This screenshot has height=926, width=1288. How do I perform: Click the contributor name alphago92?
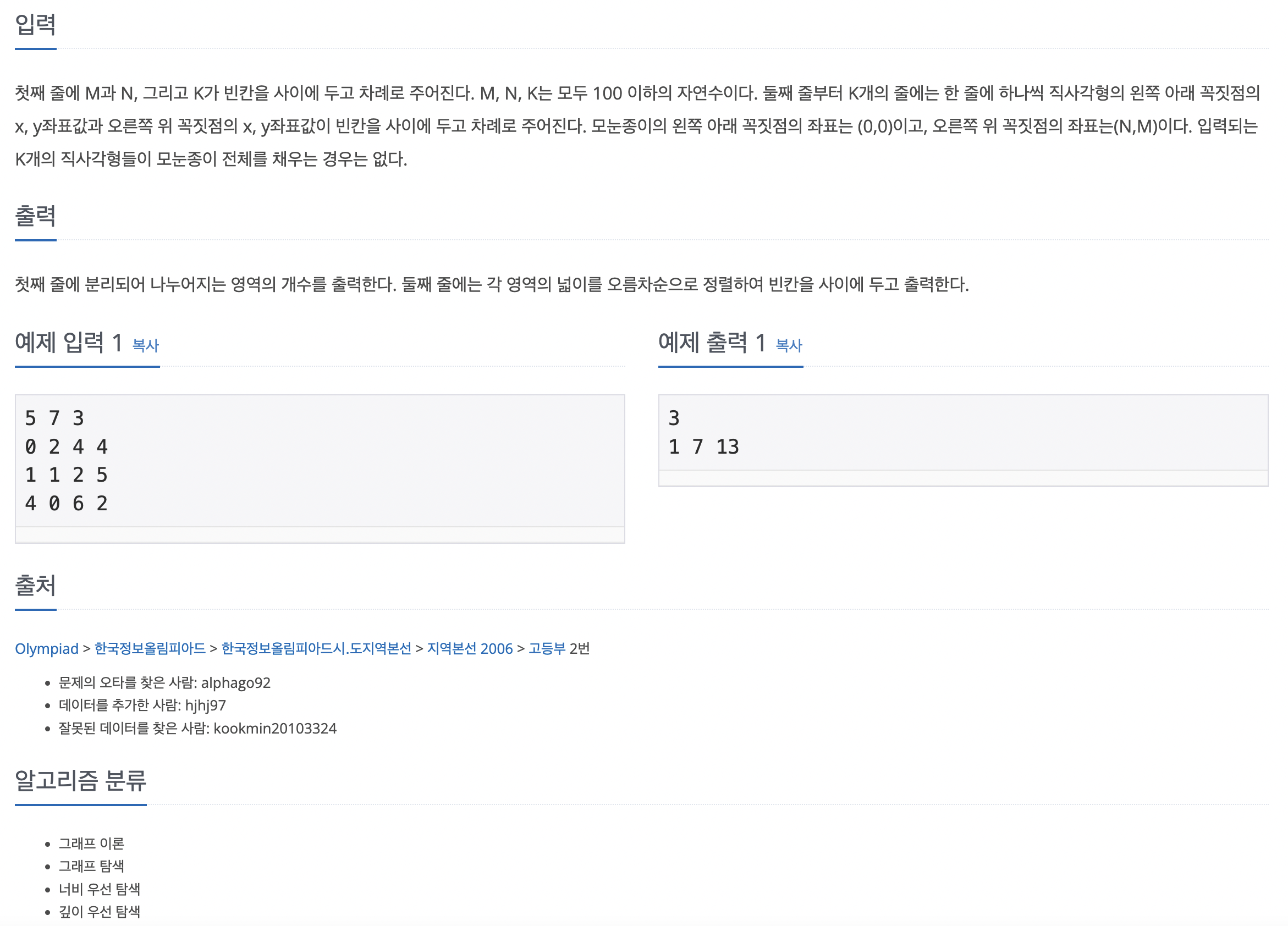coord(236,683)
